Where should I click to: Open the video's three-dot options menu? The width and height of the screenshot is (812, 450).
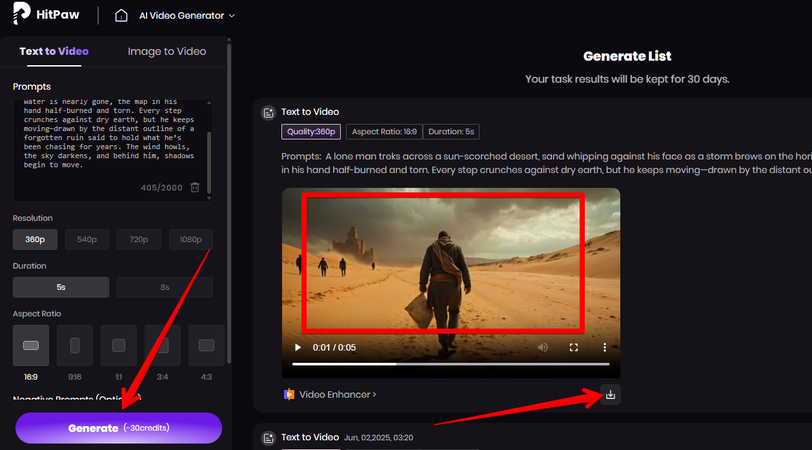[x=604, y=347]
